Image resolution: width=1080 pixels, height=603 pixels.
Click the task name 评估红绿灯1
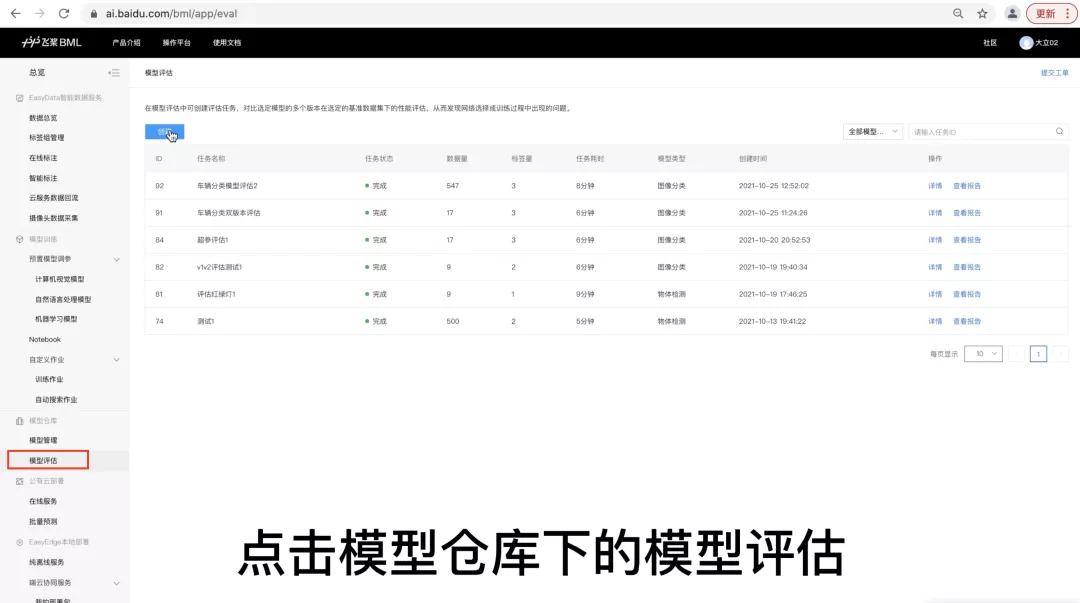[x=216, y=294]
